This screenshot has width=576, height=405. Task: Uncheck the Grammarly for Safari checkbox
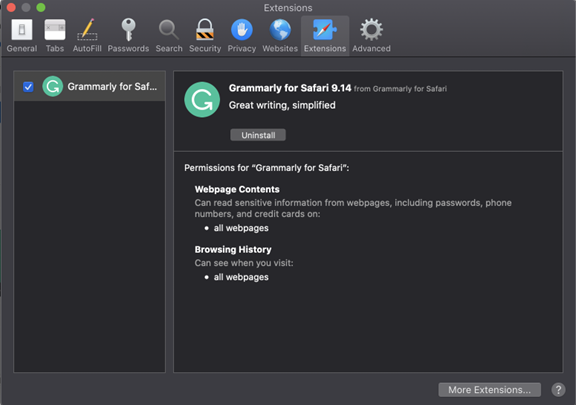pyautogui.click(x=28, y=87)
